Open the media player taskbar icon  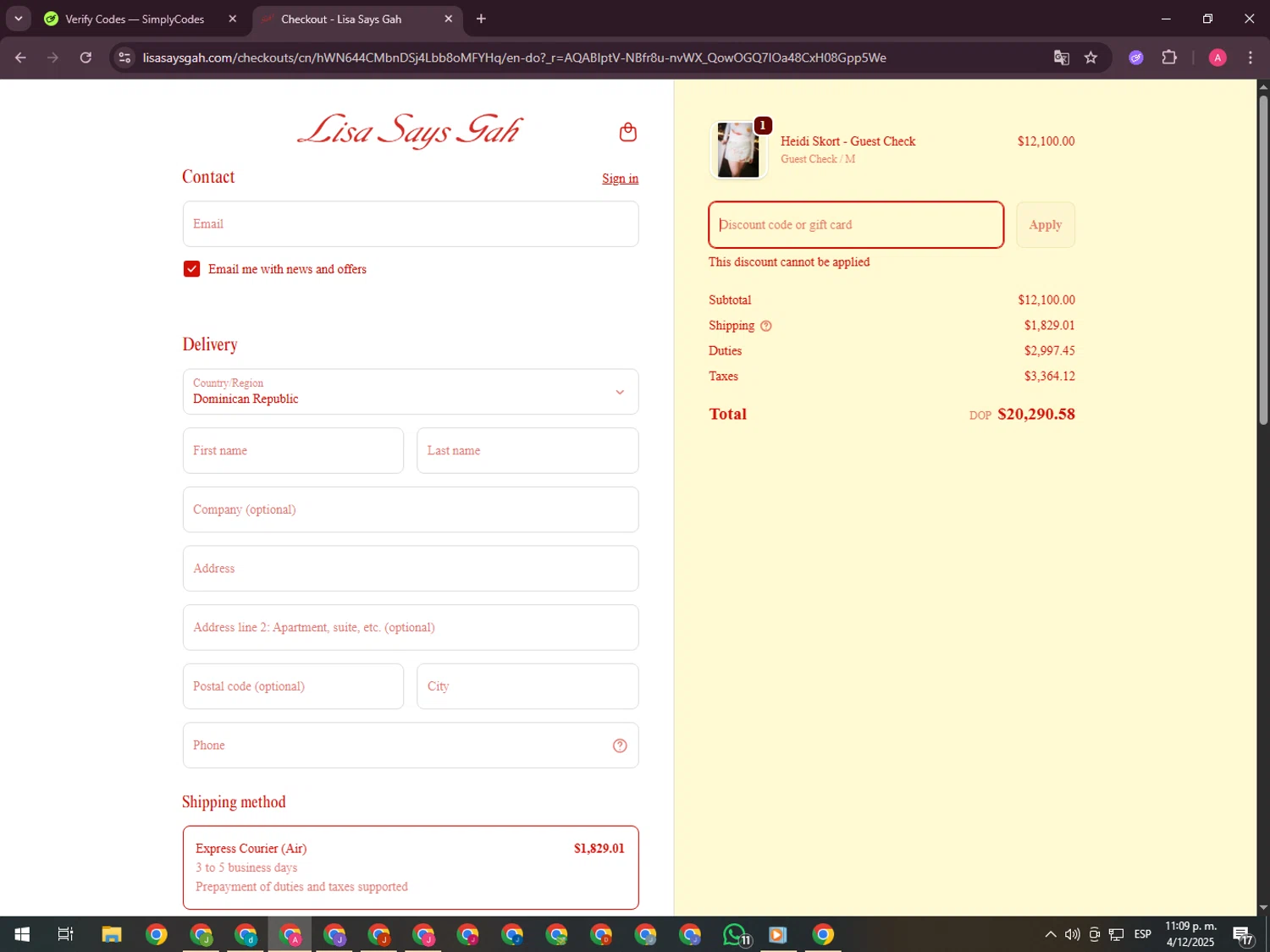[777, 934]
